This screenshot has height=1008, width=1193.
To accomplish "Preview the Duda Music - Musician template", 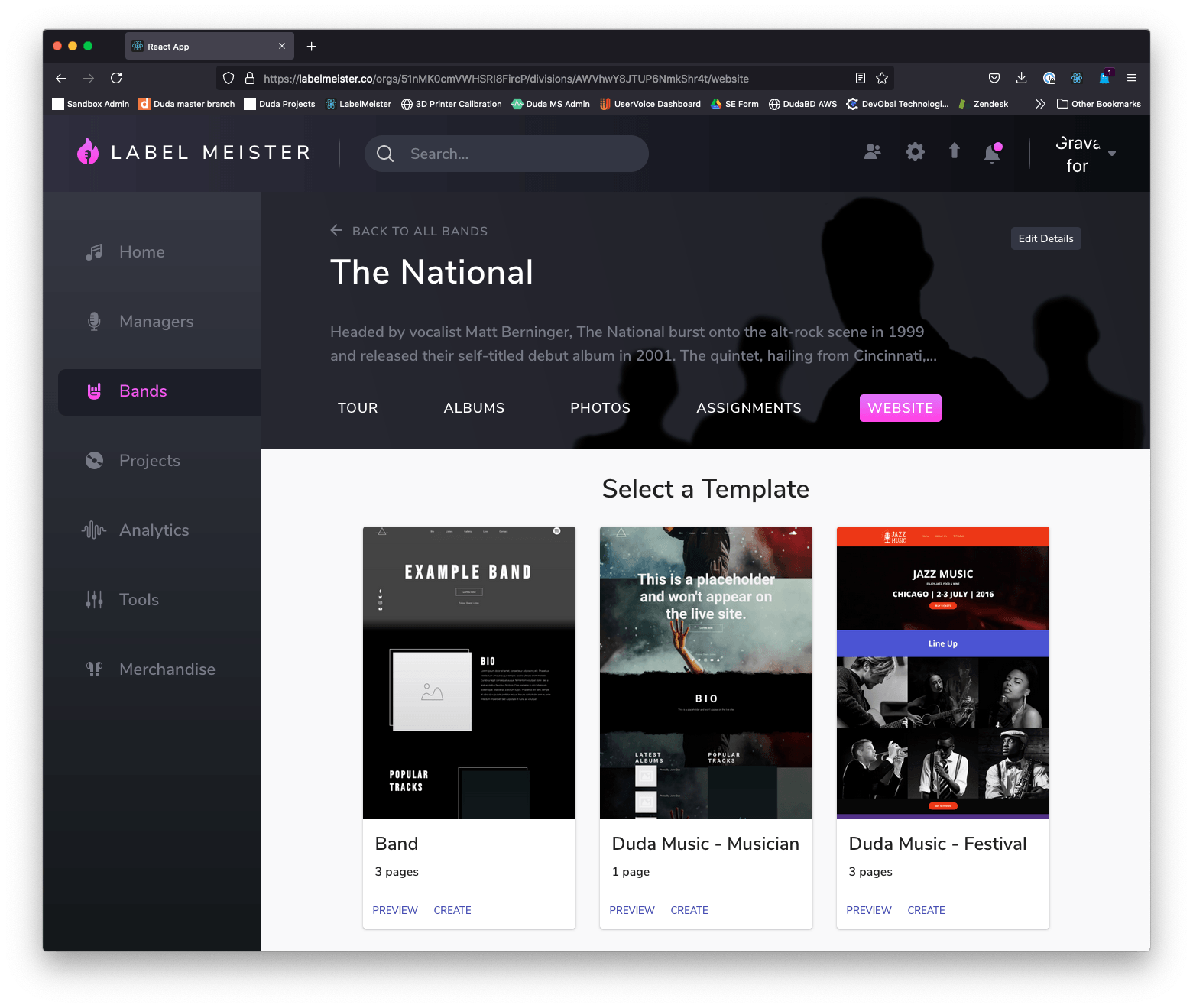I will pyautogui.click(x=632, y=910).
